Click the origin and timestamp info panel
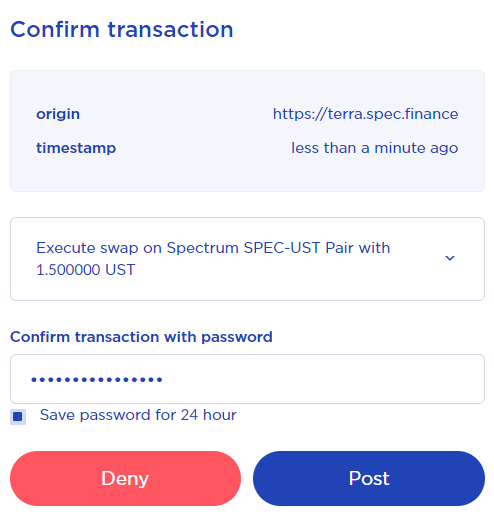This screenshot has width=494, height=525. click(247, 131)
